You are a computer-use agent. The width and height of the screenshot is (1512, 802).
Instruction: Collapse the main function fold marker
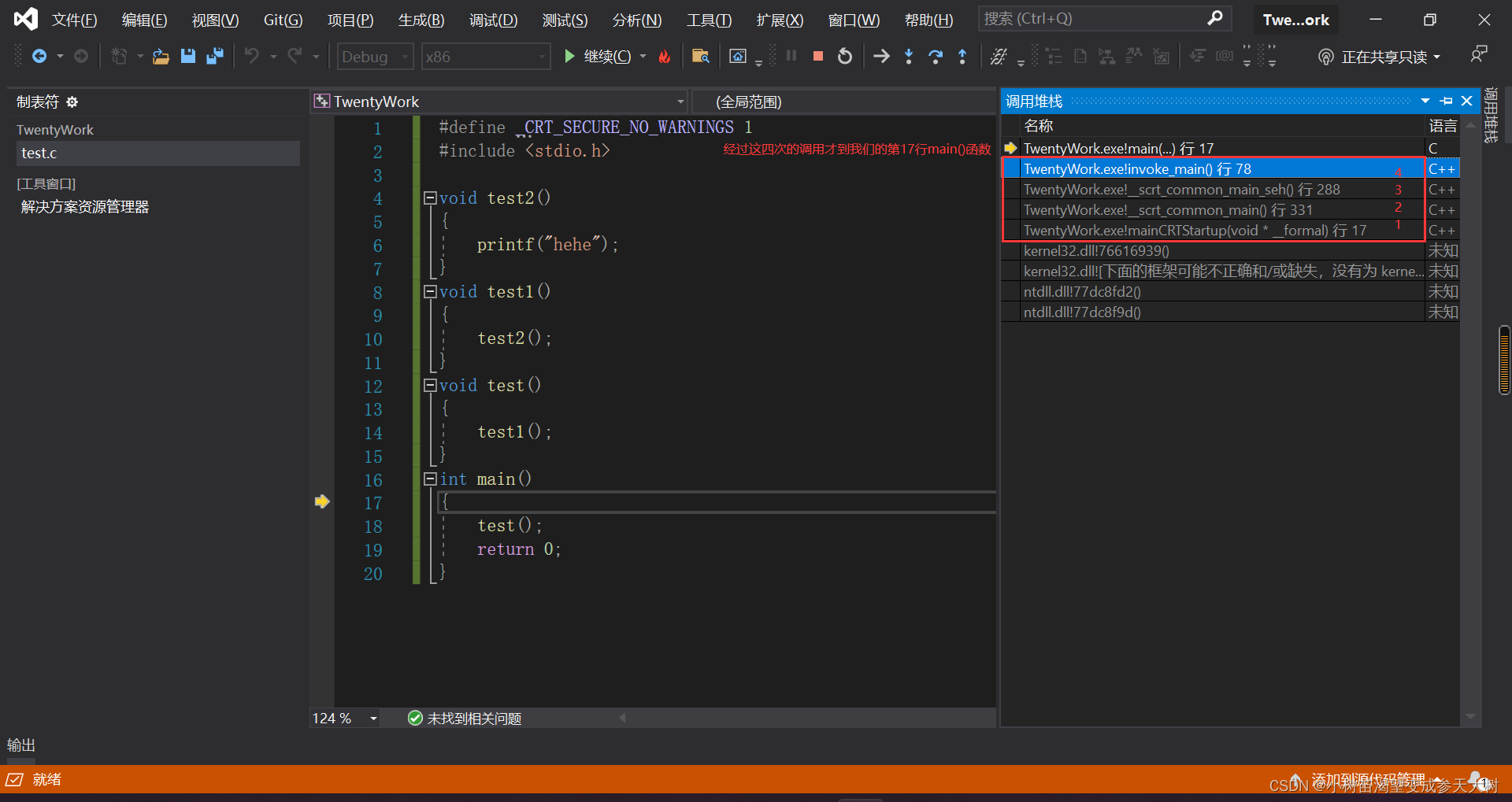tap(430, 479)
